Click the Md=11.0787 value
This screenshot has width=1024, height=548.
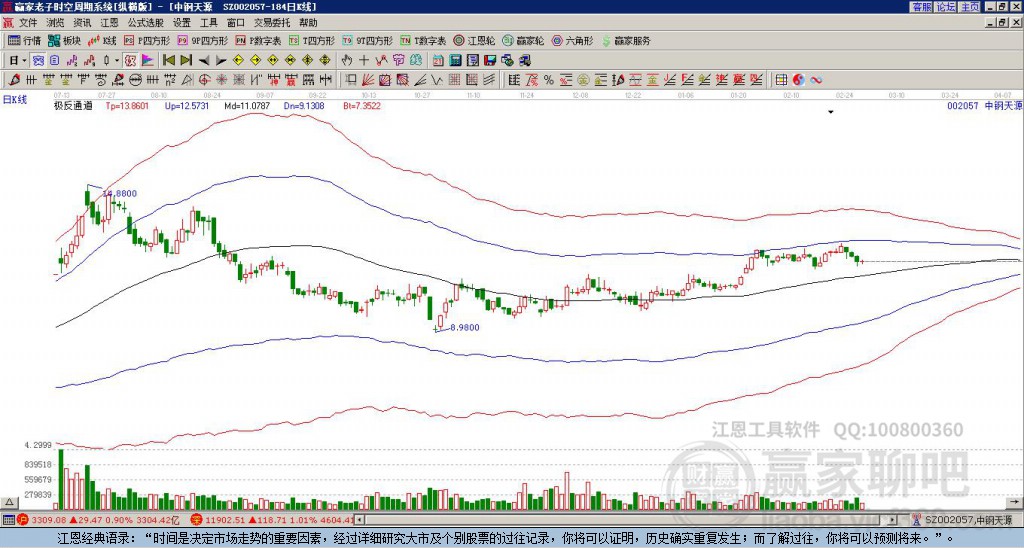[x=247, y=106]
